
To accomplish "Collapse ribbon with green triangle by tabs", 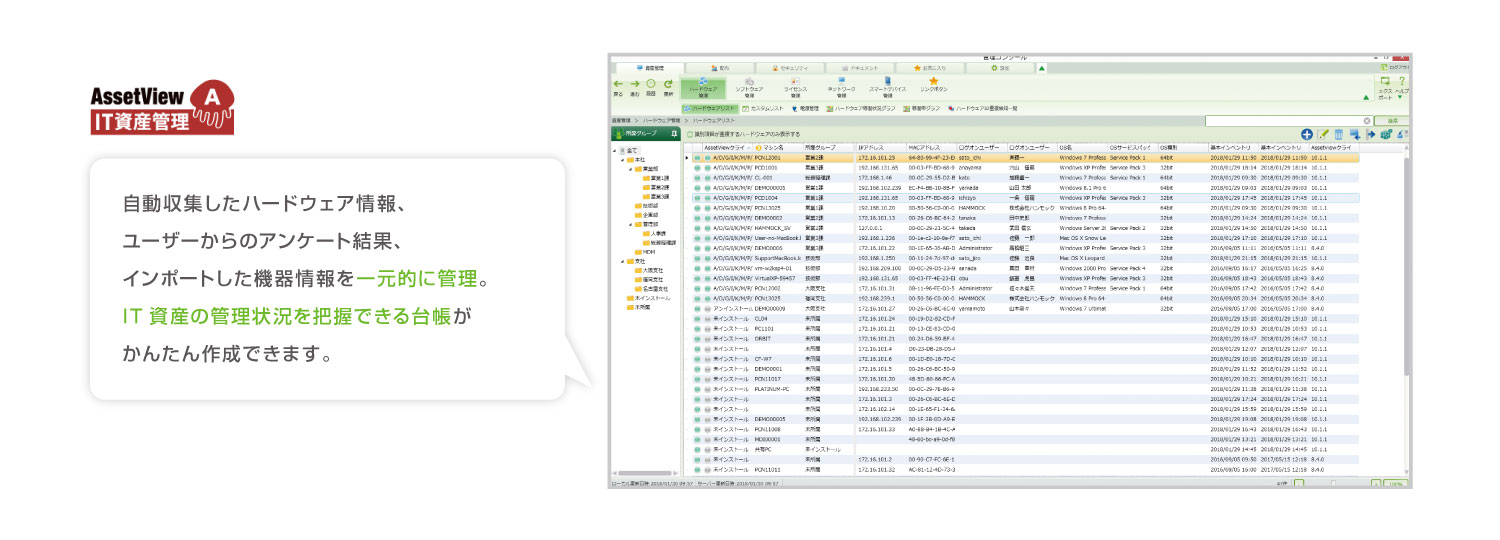I will (1041, 67).
